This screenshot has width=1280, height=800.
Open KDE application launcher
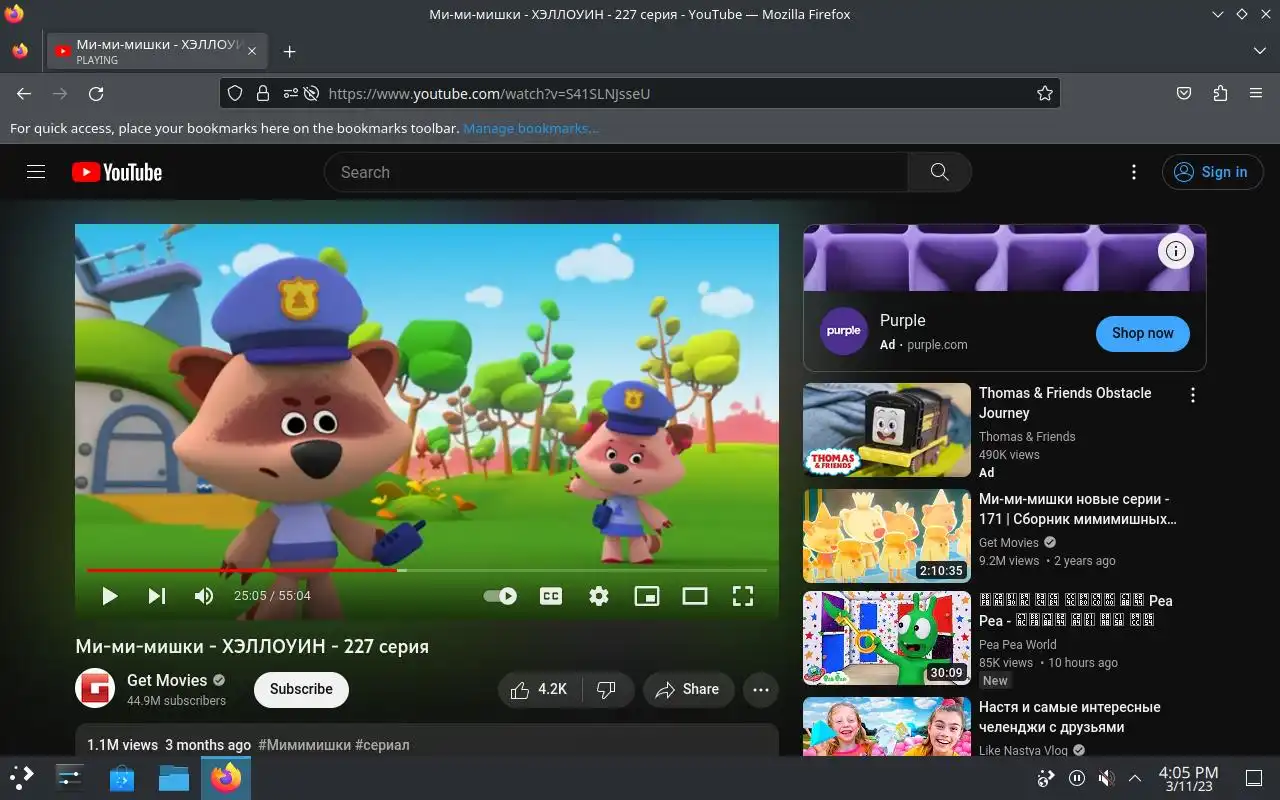(21, 777)
